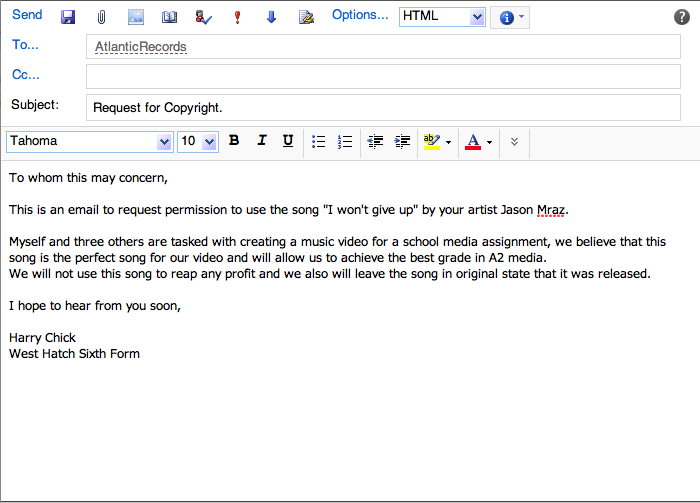Expand more formatting options with double chevron
This screenshot has width=700, height=503.
pyautogui.click(x=514, y=142)
